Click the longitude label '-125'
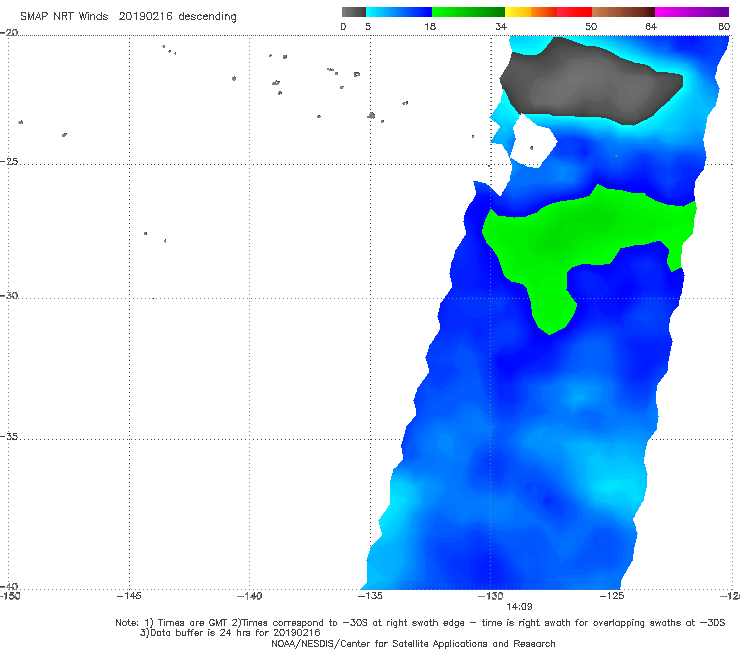740x650 pixels. point(612,596)
